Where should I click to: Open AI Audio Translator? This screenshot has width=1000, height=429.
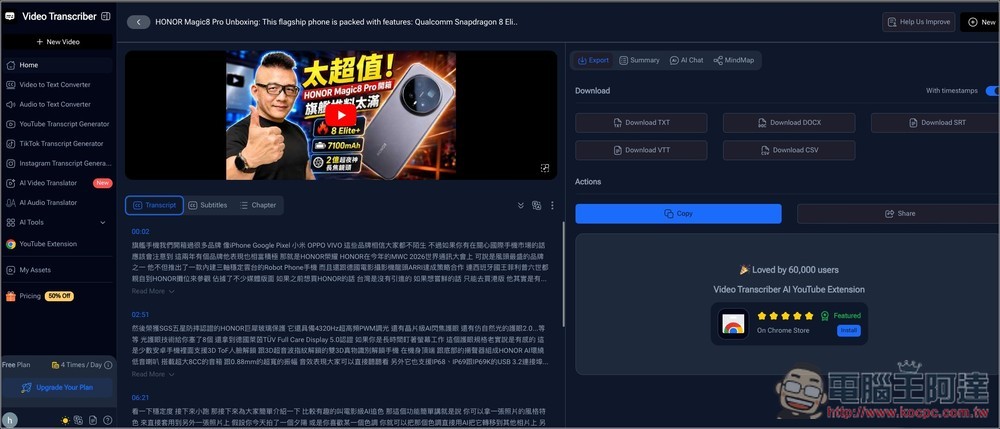coord(57,203)
